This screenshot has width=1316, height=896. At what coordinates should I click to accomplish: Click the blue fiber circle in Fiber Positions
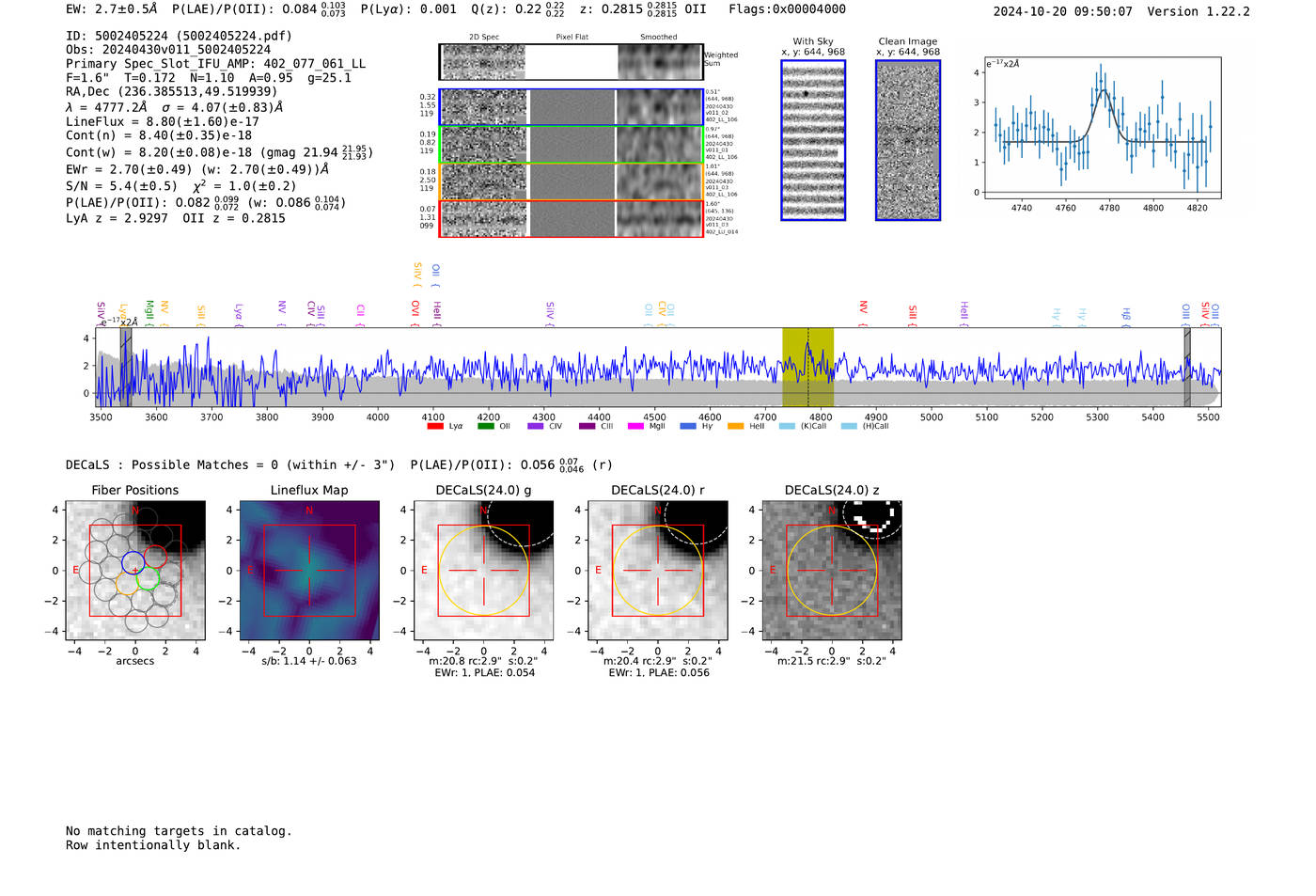(x=133, y=563)
